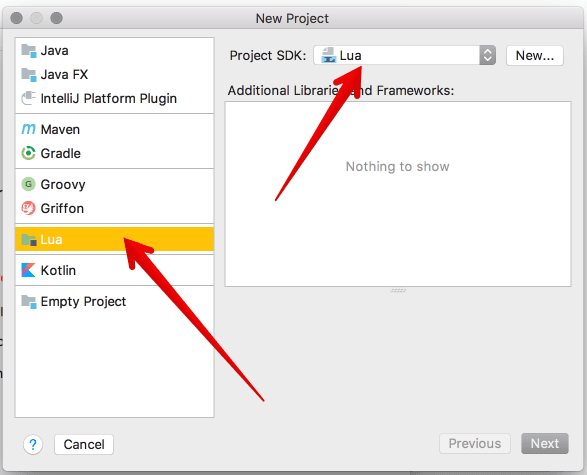The image size is (587, 475).
Task: Click the green Gradle icon
Action: tap(28, 153)
